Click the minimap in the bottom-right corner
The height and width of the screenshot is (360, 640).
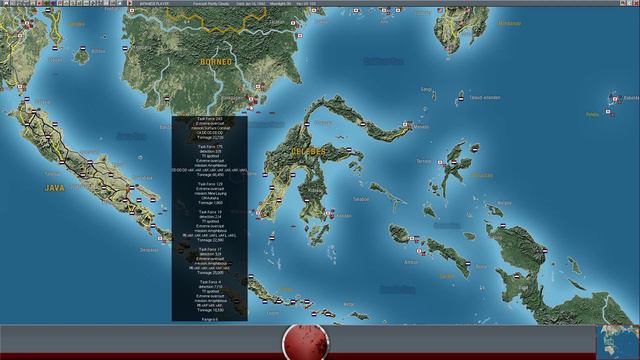tap(618, 342)
